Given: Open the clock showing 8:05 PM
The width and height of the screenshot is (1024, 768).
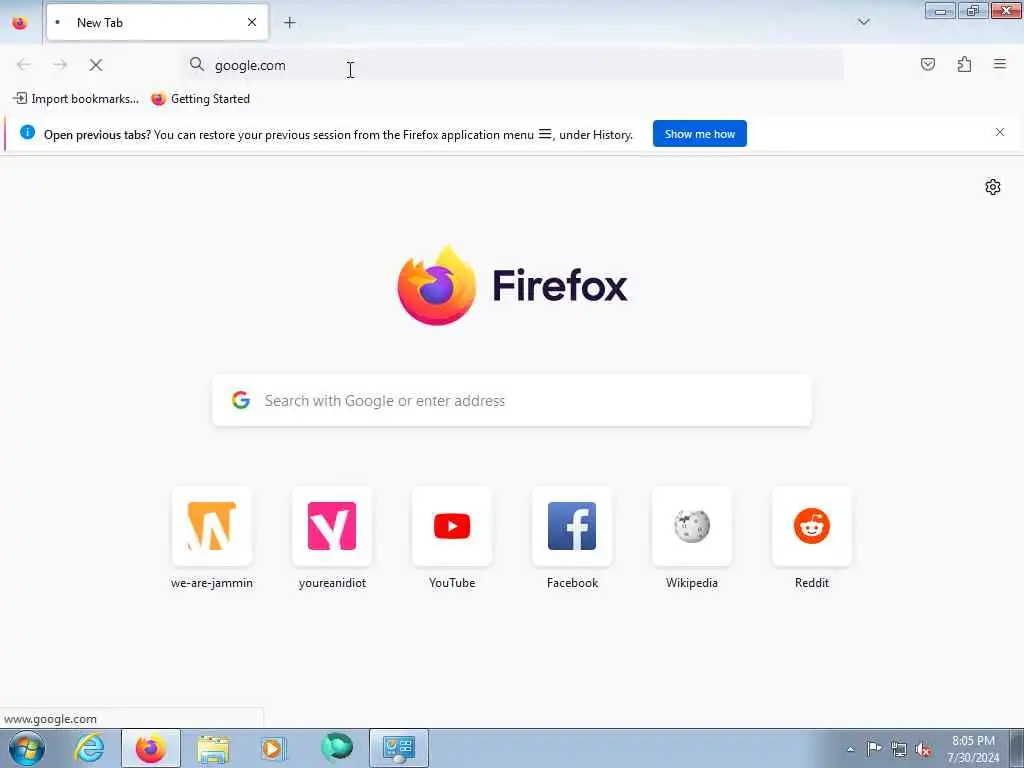Looking at the screenshot, I should point(973,749).
